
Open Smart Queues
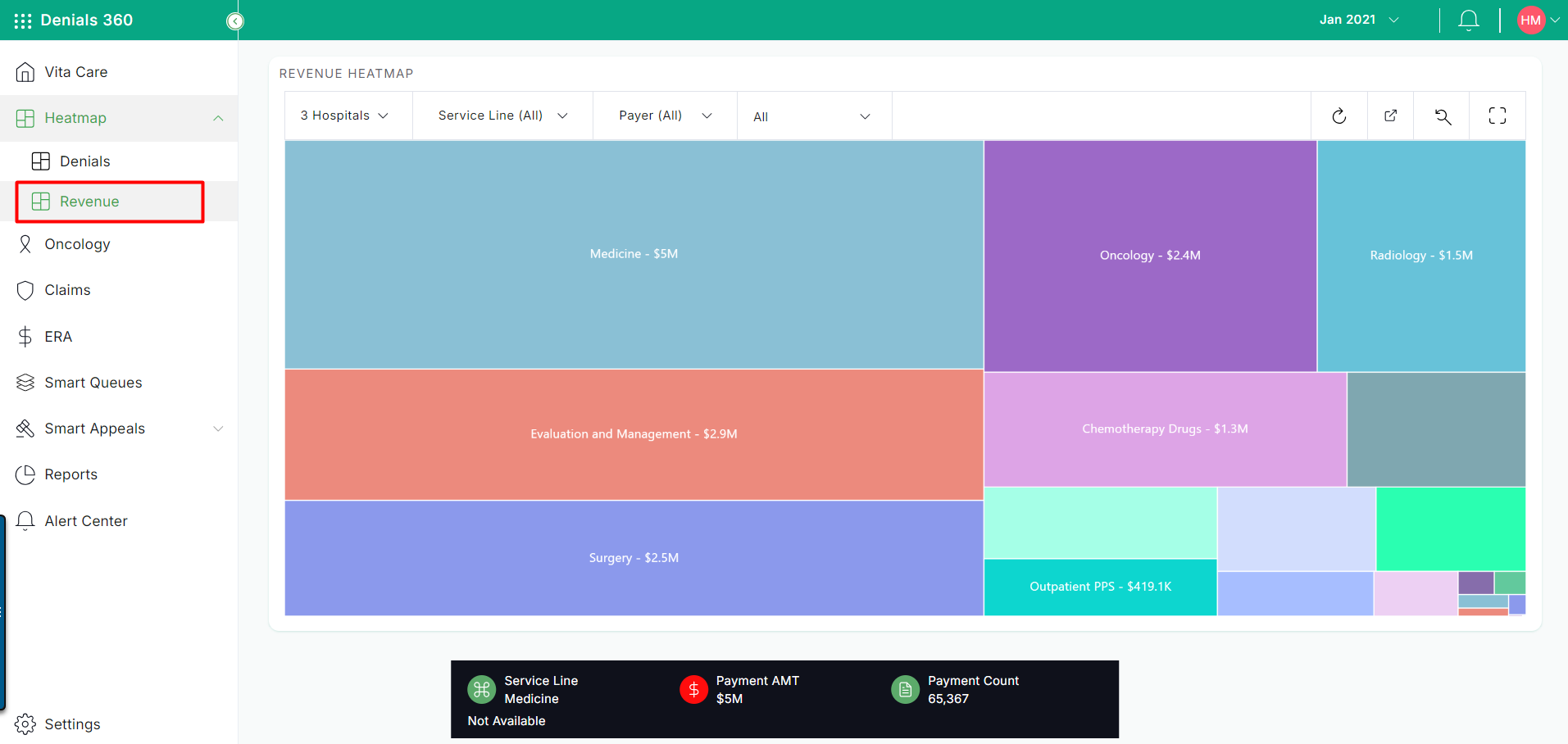coord(92,382)
